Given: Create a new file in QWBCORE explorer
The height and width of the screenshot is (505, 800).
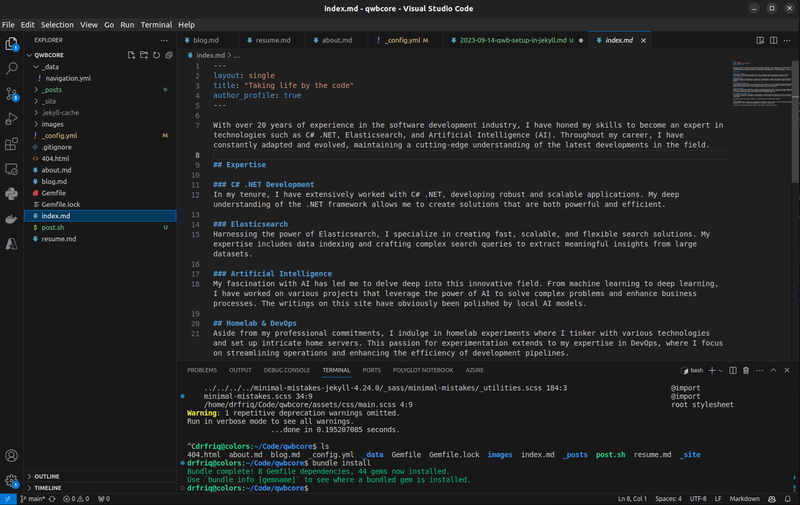Looking at the screenshot, I should coord(132,55).
